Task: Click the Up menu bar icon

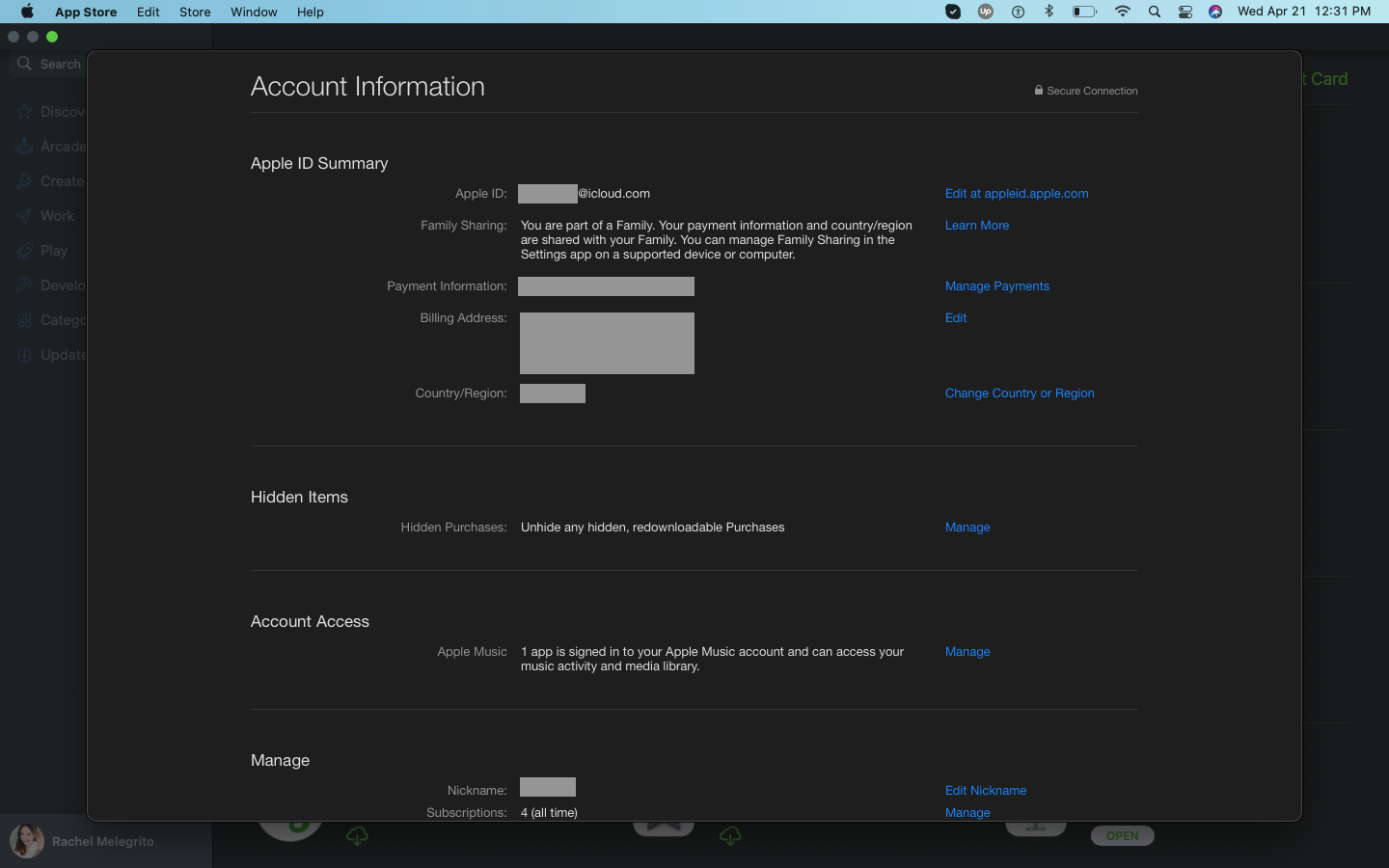Action: click(986, 12)
